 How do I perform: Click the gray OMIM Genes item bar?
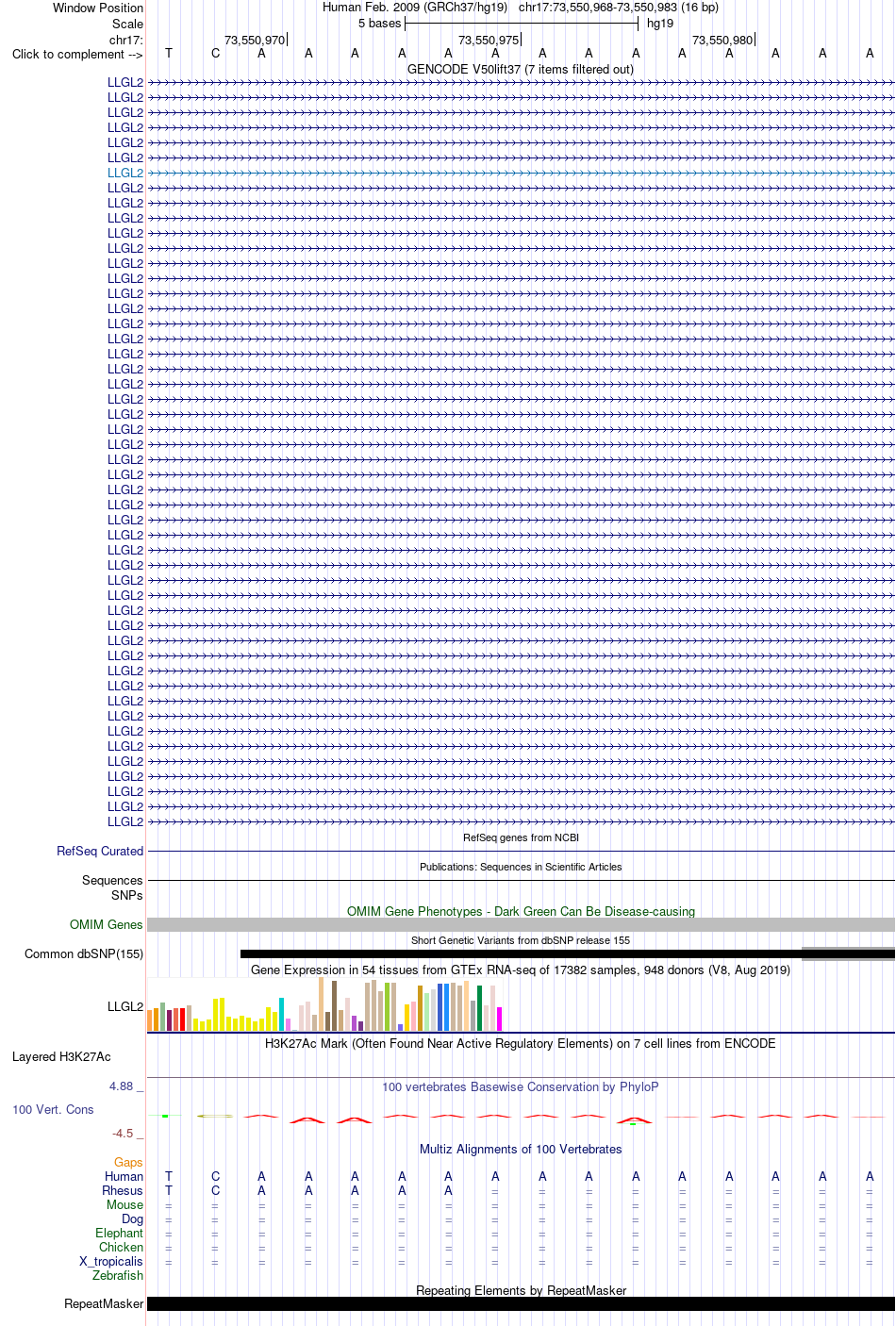pyautogui.click(x=521, y=925)
